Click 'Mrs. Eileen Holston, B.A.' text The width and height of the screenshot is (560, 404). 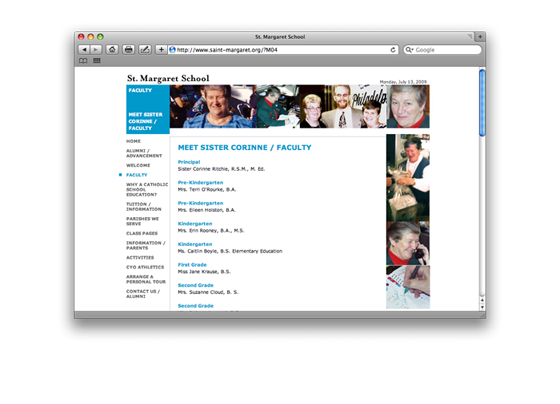coord(207,210)
